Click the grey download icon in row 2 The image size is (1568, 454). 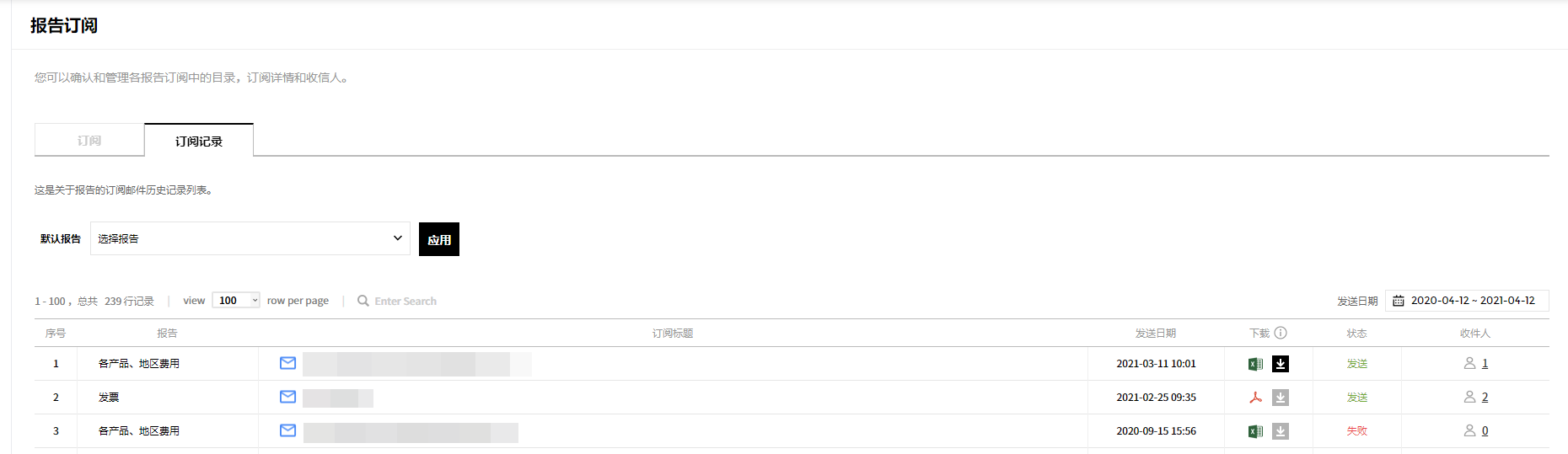(x=1281, y=398)
